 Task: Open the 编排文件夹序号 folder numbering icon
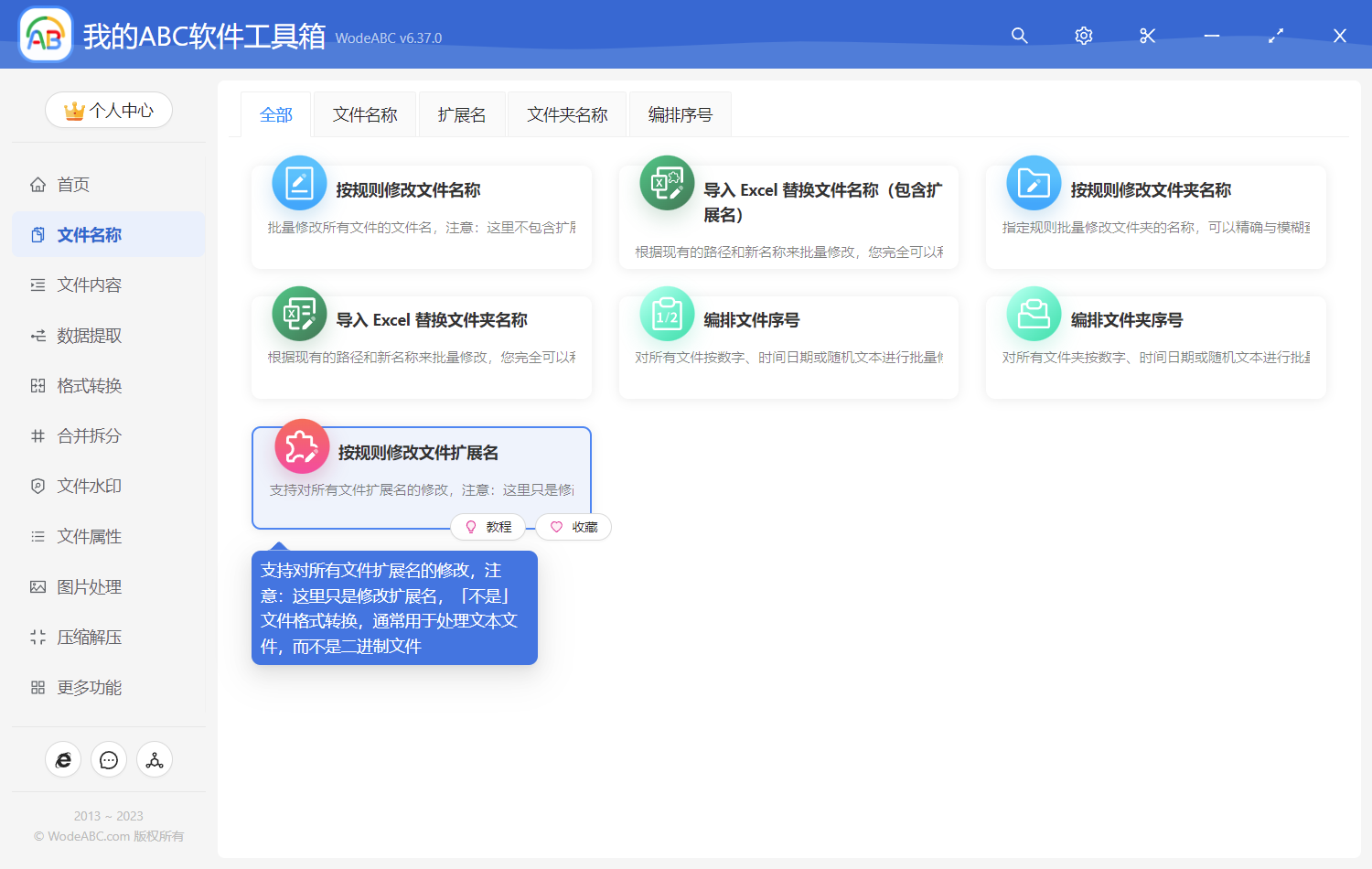(x=1033, y=314)
